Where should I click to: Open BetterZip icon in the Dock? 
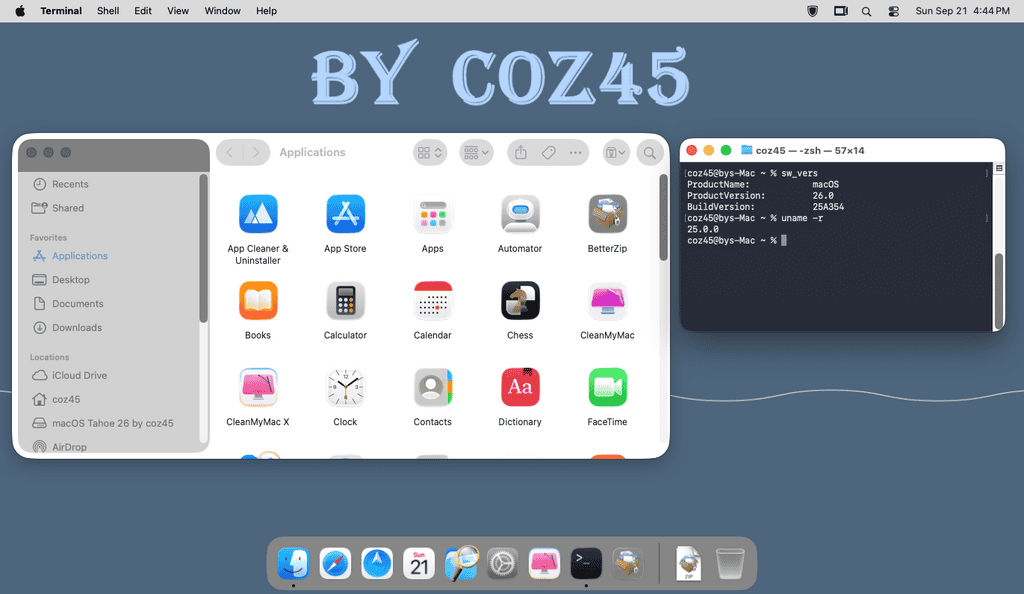click(628, 563)
